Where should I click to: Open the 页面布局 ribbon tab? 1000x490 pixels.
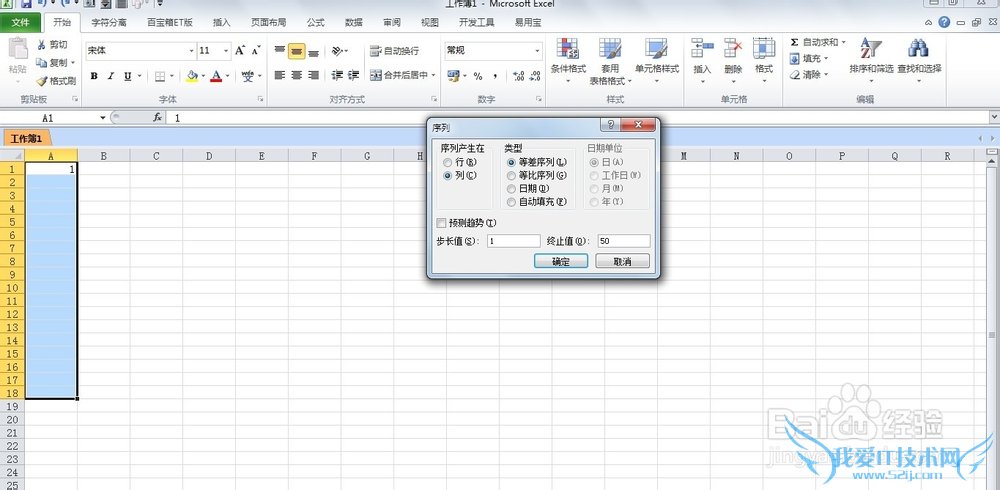tap(268, 21)
